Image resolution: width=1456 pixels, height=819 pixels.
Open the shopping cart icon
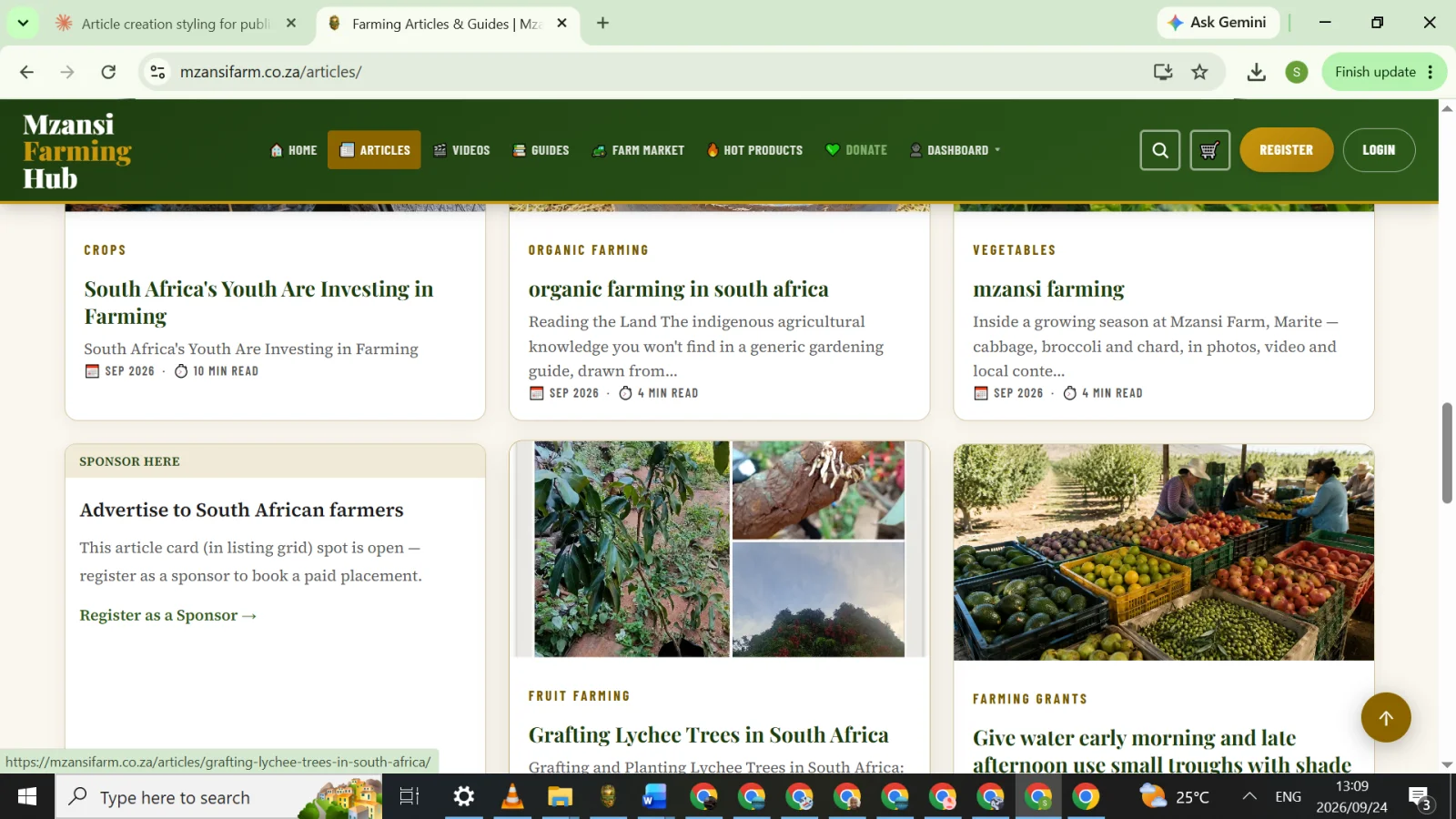[x=1209, y=150]
